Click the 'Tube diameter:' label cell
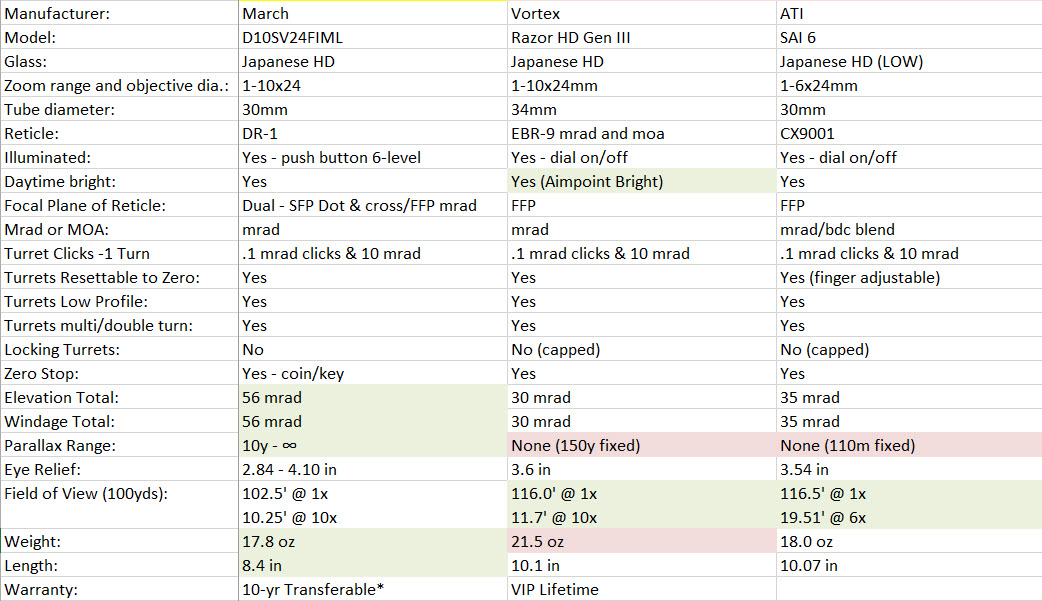1042x601 pixels. pyautogui.click(x=120, y=109)
